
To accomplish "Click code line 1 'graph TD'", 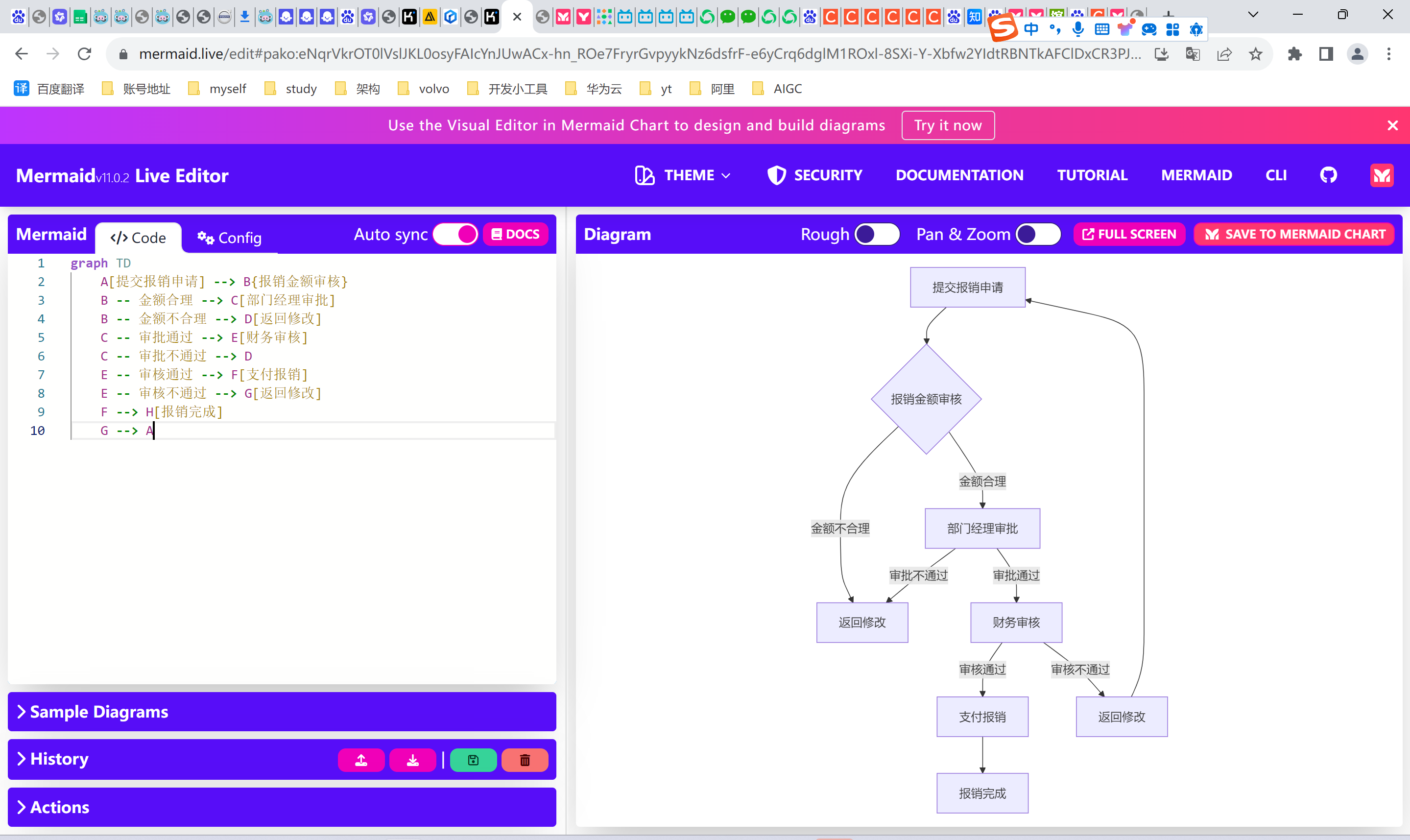I will click(x=101, y=263).
